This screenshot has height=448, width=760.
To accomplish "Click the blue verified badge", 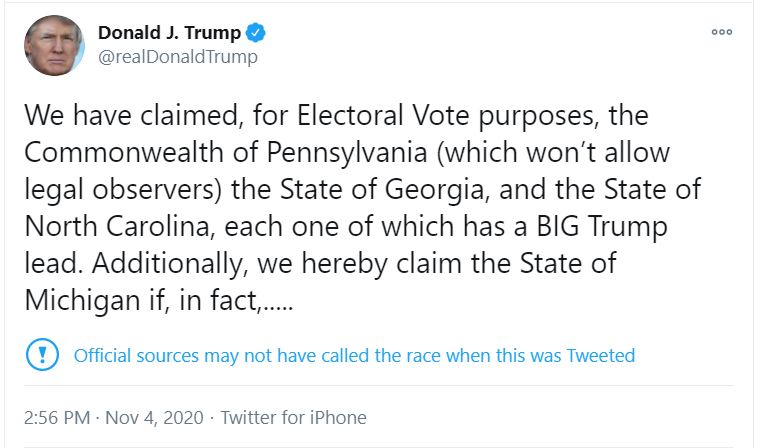I will pos(257,33).
